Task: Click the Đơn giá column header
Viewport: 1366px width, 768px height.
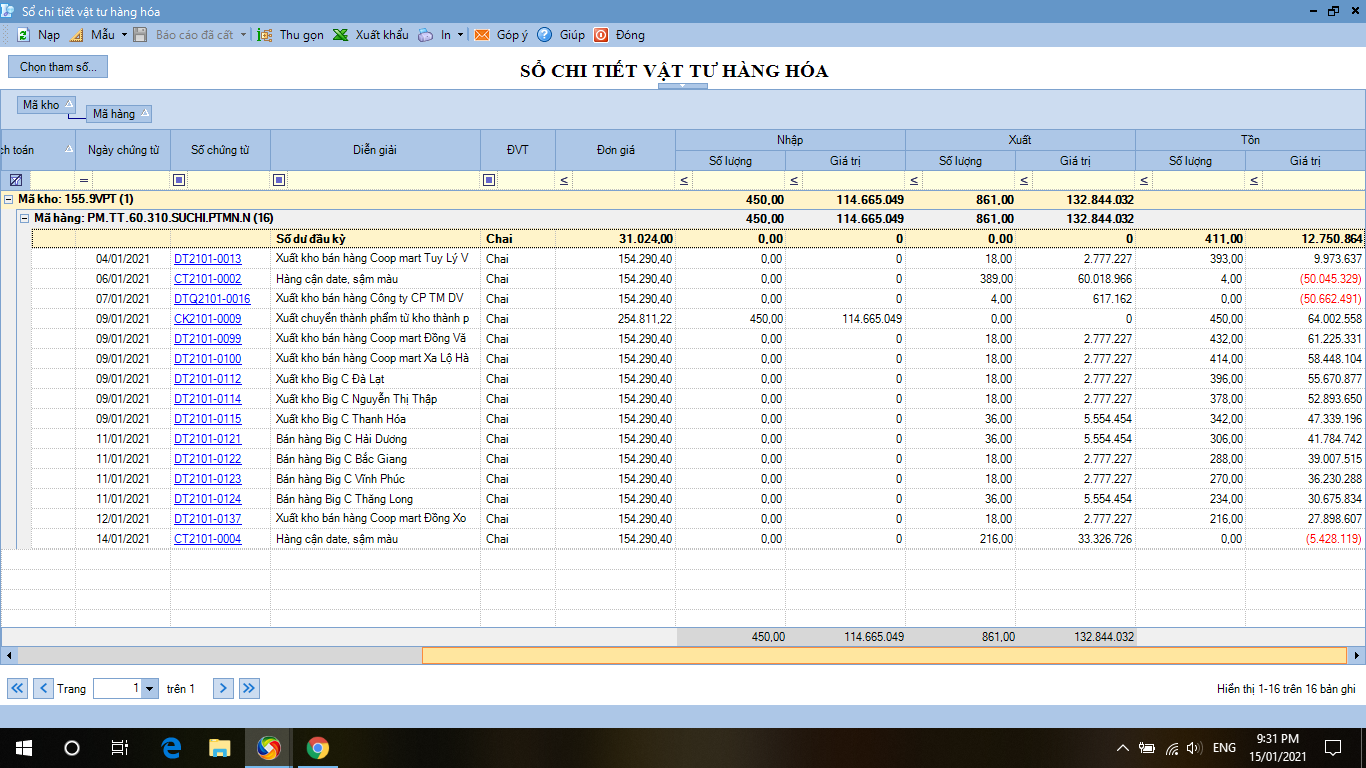Action: coord(615,150)
